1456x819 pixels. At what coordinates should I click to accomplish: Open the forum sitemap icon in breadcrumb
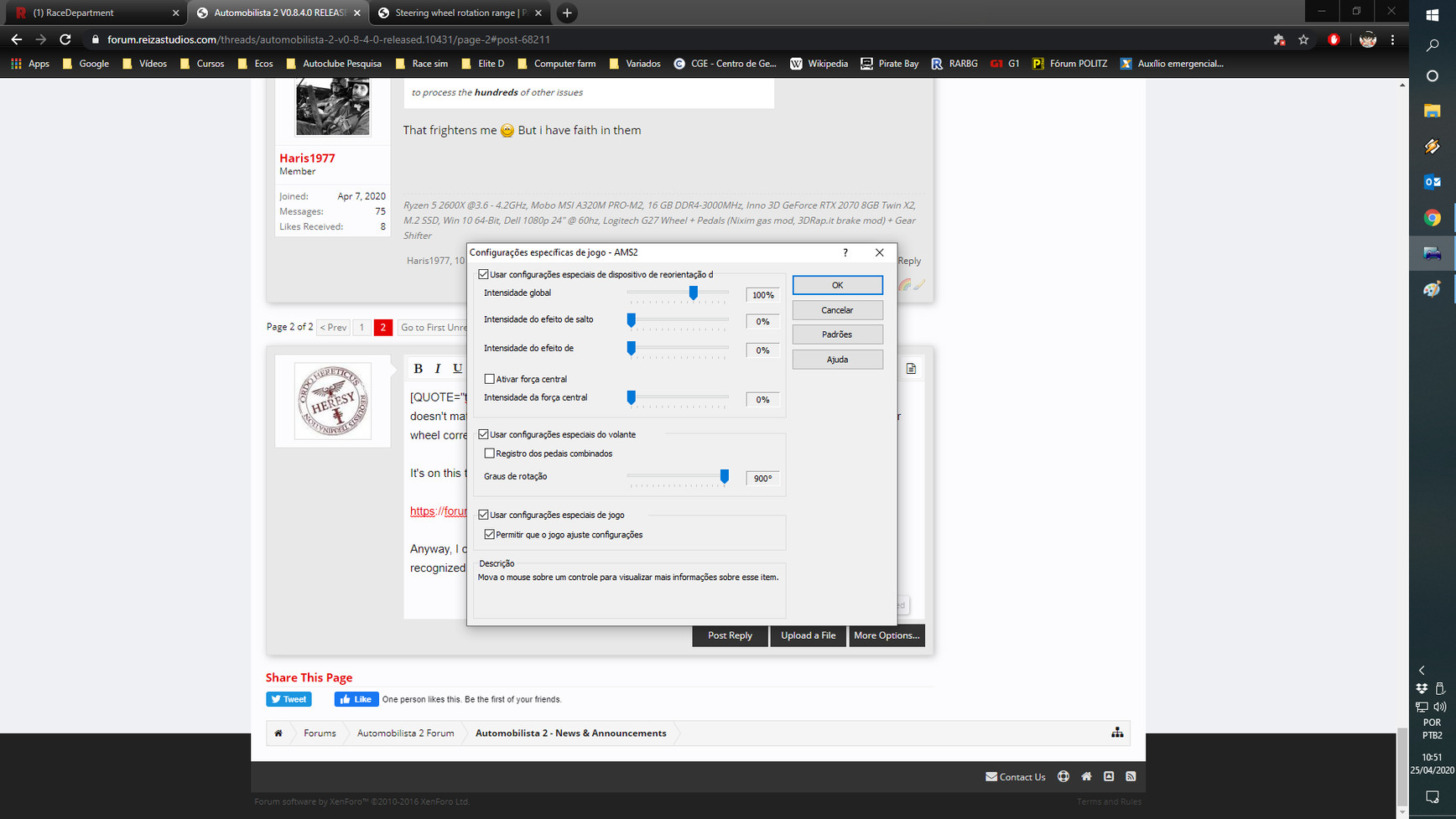pyautogui.click(x=1117, y=733)
